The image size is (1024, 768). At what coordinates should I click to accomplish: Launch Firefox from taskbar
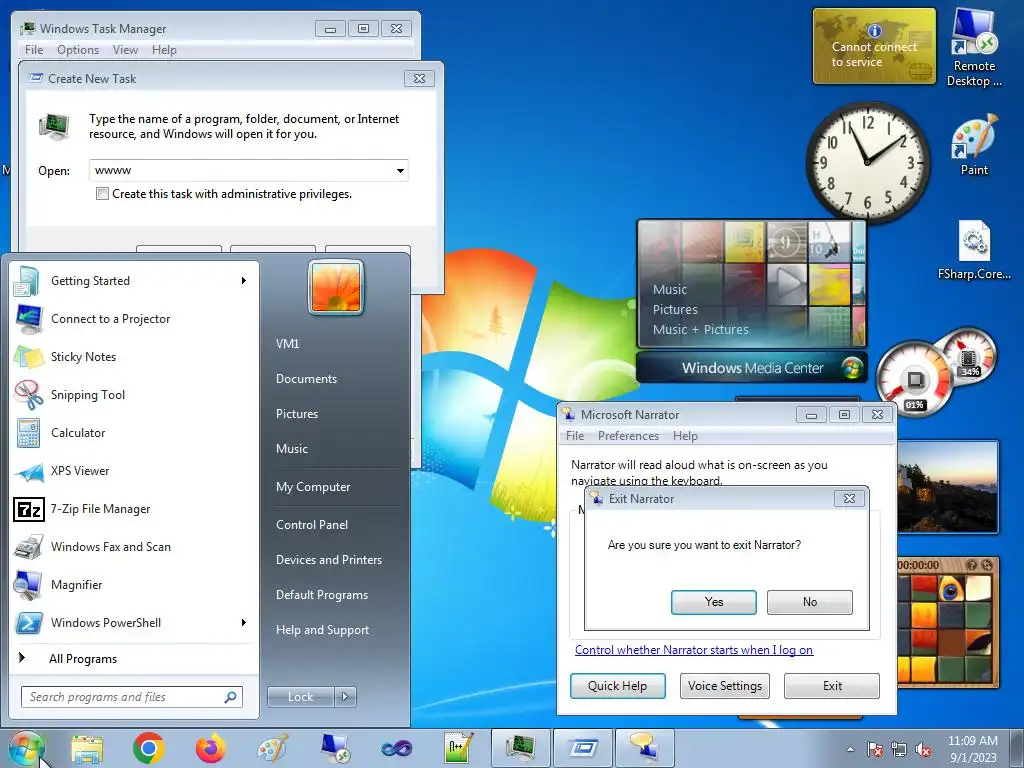coord(210,748)
